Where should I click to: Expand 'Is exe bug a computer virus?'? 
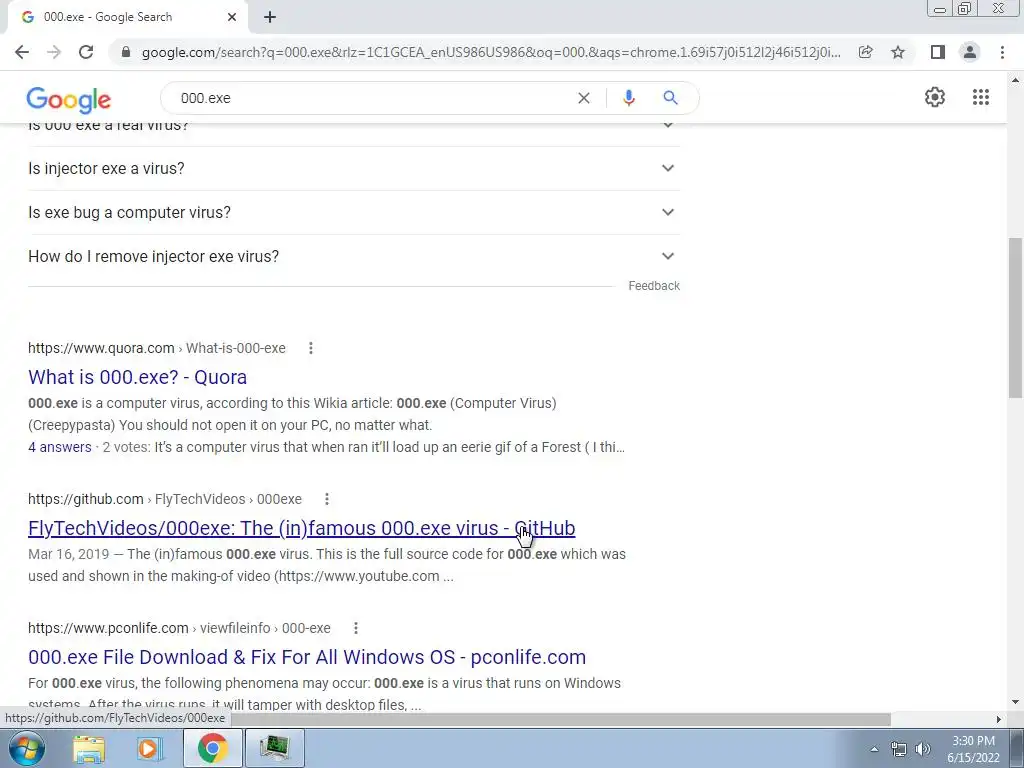[x=354, y=212]
